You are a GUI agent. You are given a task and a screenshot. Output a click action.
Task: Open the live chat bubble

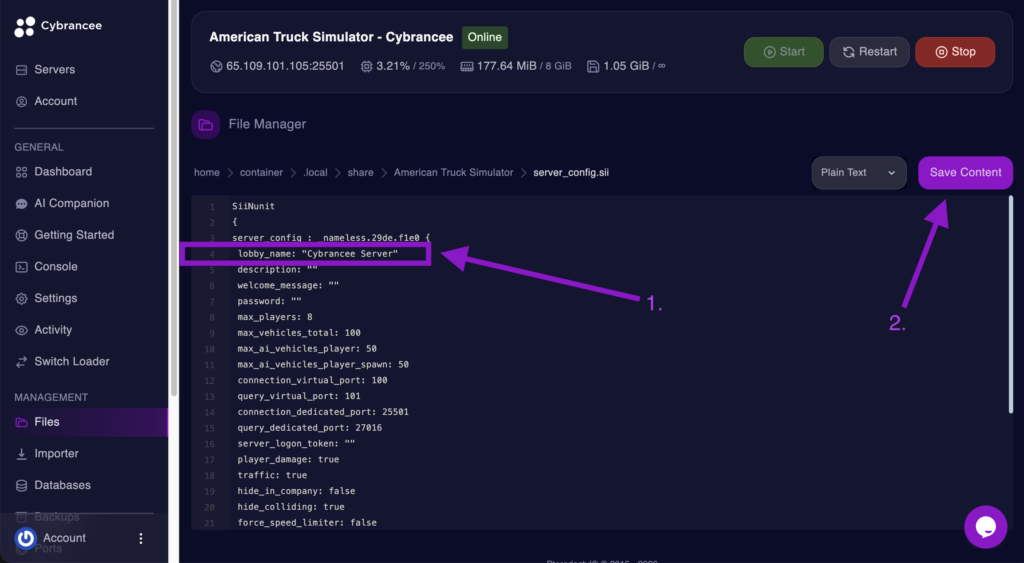(x=985, y=526)
